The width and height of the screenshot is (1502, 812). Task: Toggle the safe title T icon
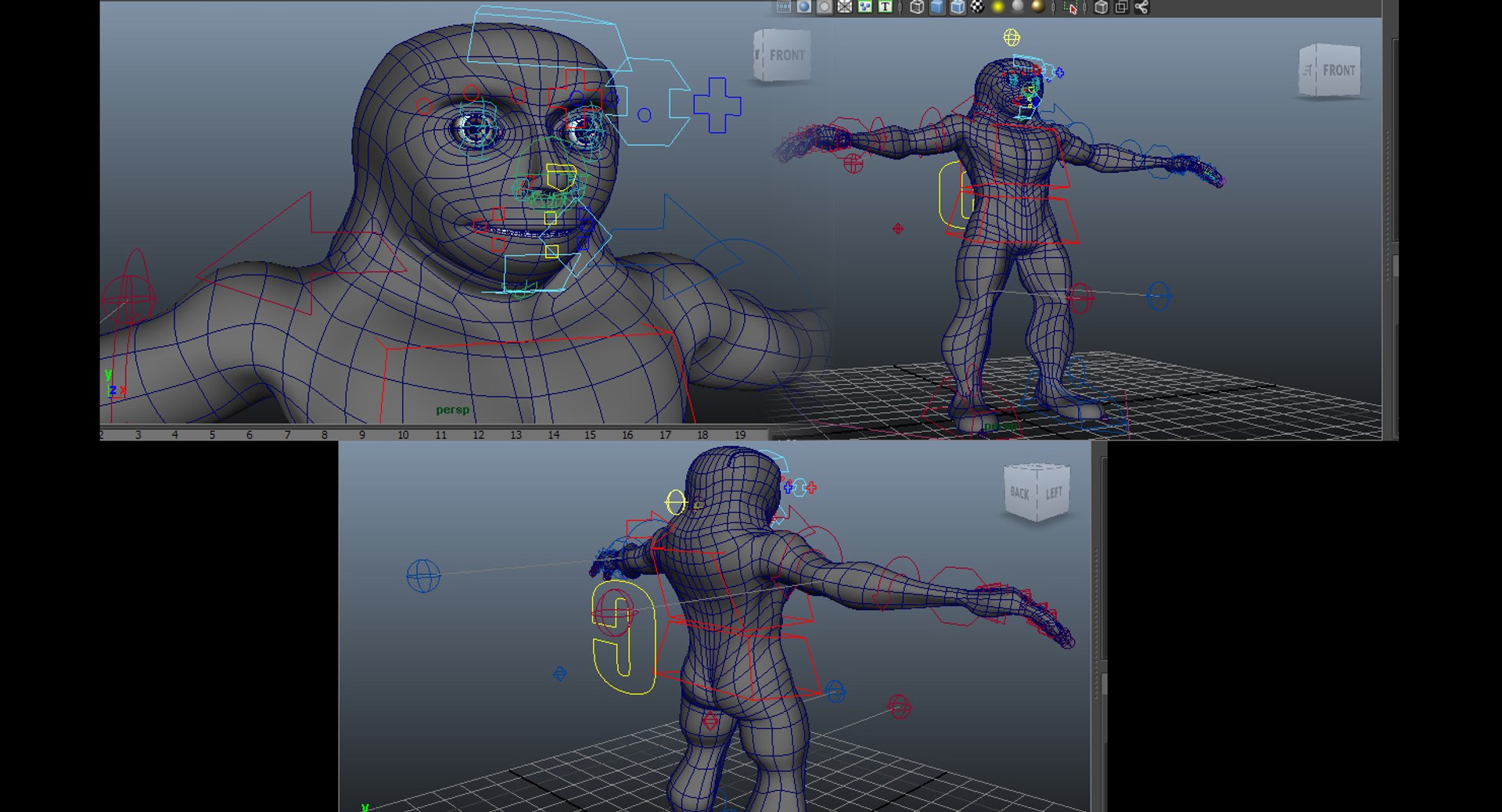coord(886,7)
